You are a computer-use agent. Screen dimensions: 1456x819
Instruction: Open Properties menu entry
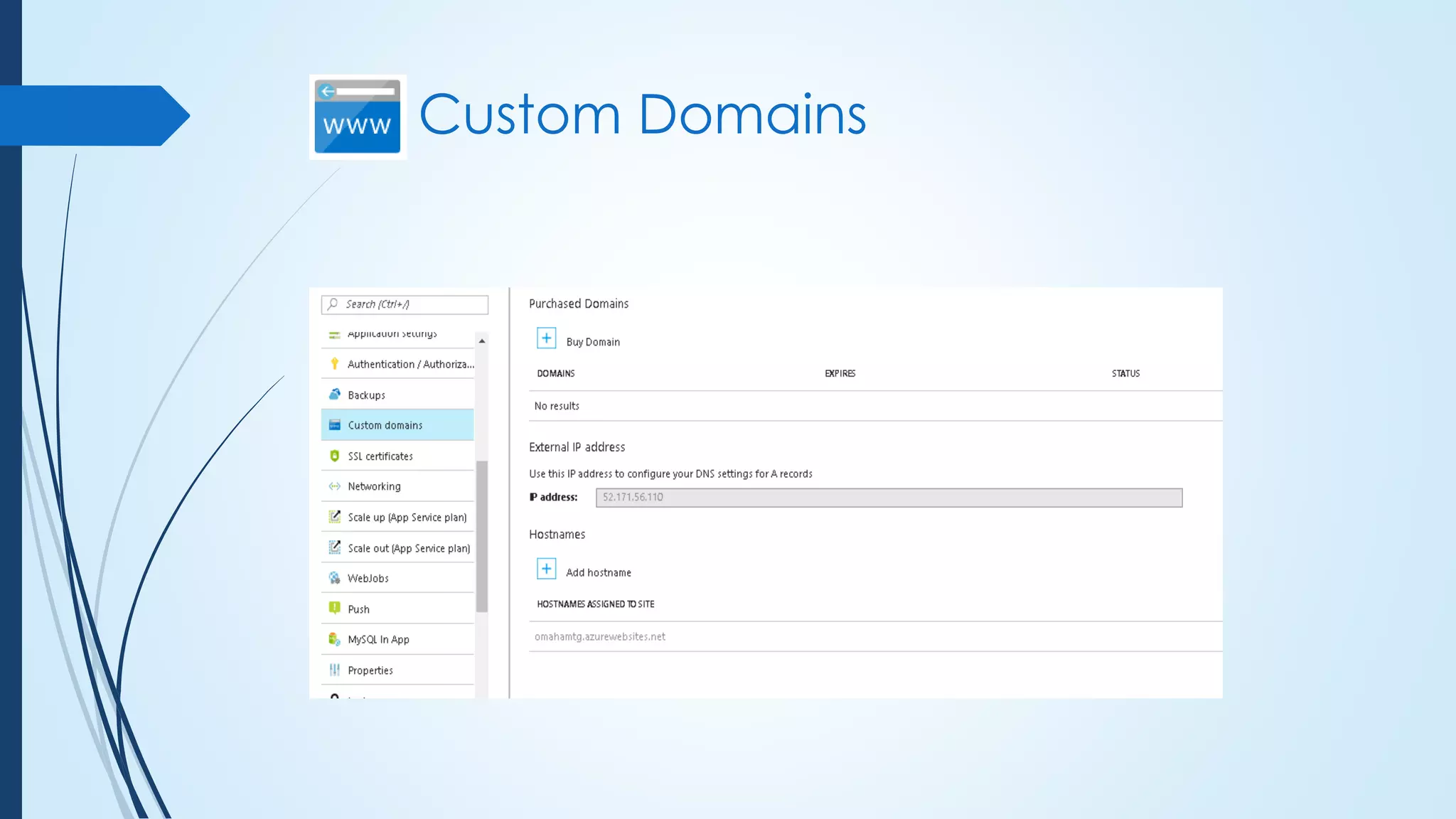(397, 670)
